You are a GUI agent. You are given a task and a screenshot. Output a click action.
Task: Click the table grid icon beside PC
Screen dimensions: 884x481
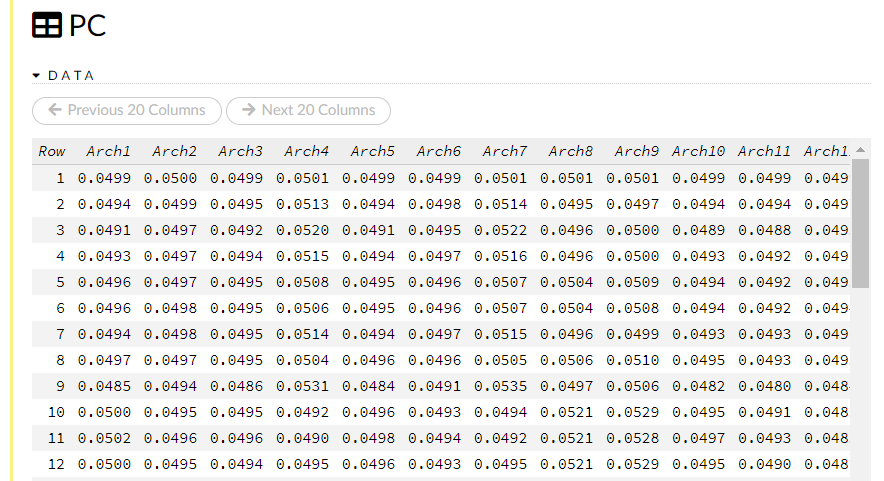47,26
